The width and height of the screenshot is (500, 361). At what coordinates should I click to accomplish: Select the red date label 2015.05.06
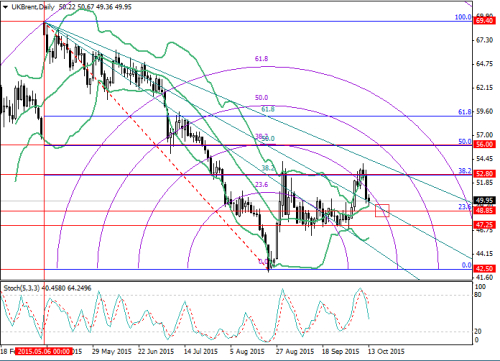44,351
